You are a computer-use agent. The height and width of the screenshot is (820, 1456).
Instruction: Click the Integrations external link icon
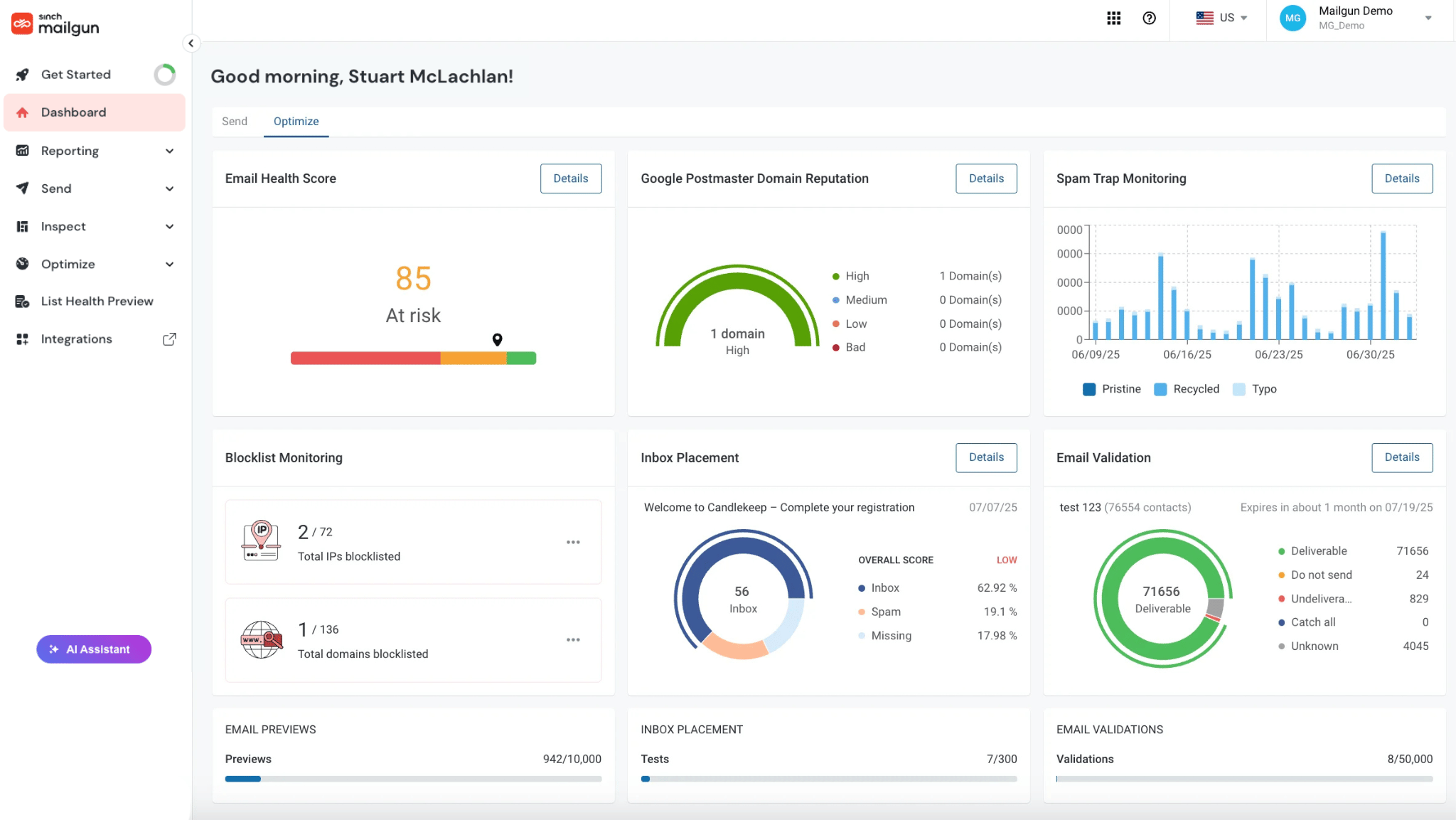[x=169, y=339]
